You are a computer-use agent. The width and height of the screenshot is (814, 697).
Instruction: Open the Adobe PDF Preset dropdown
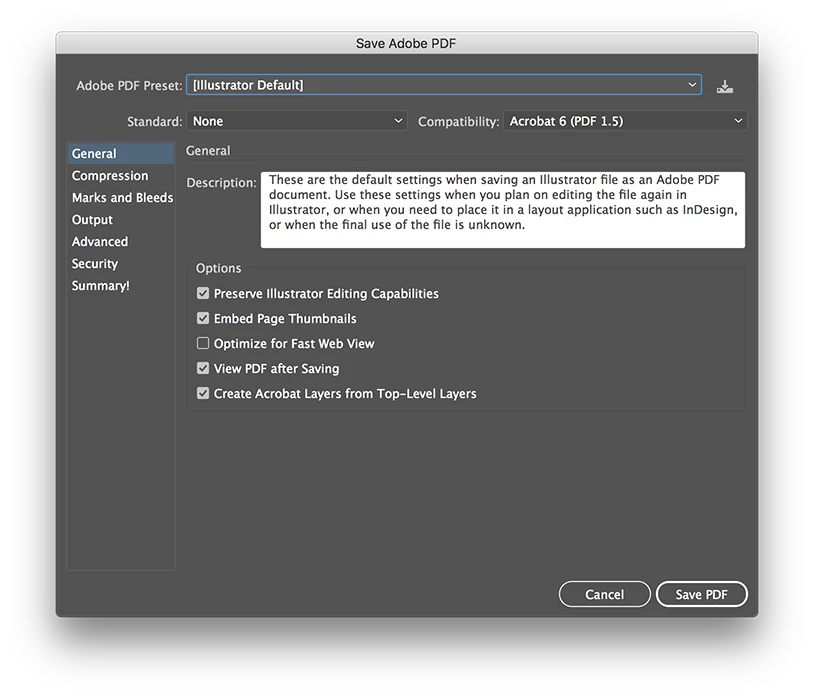coord(444,85)
